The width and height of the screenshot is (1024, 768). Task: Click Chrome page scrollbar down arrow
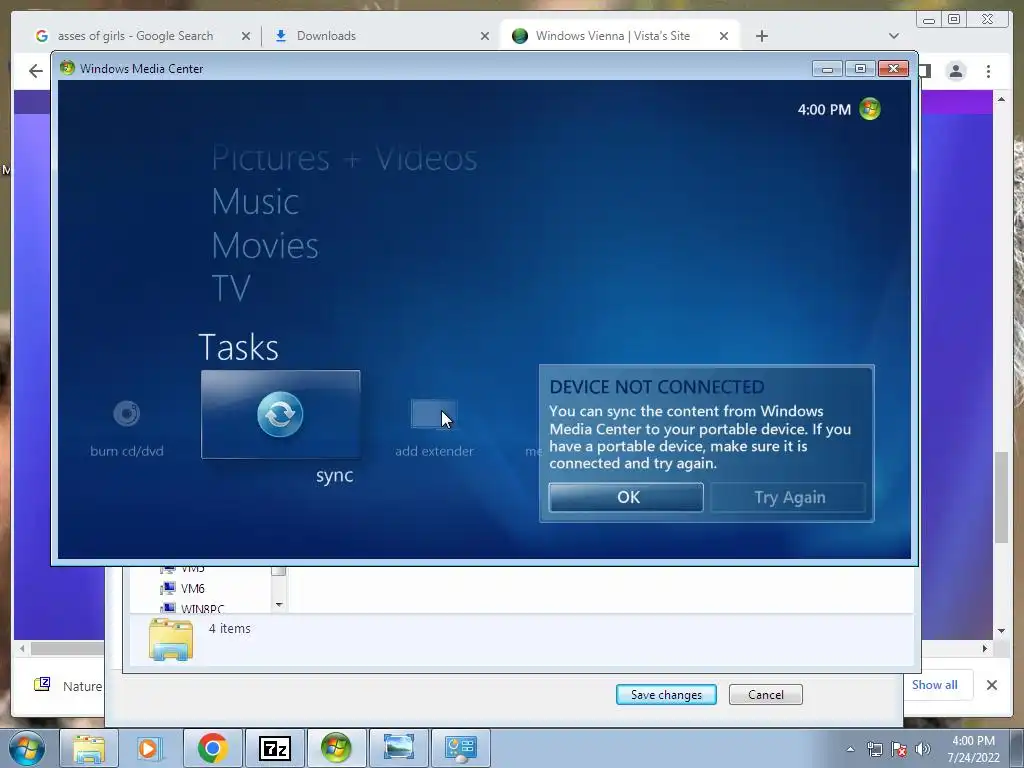coord(1001,631)
